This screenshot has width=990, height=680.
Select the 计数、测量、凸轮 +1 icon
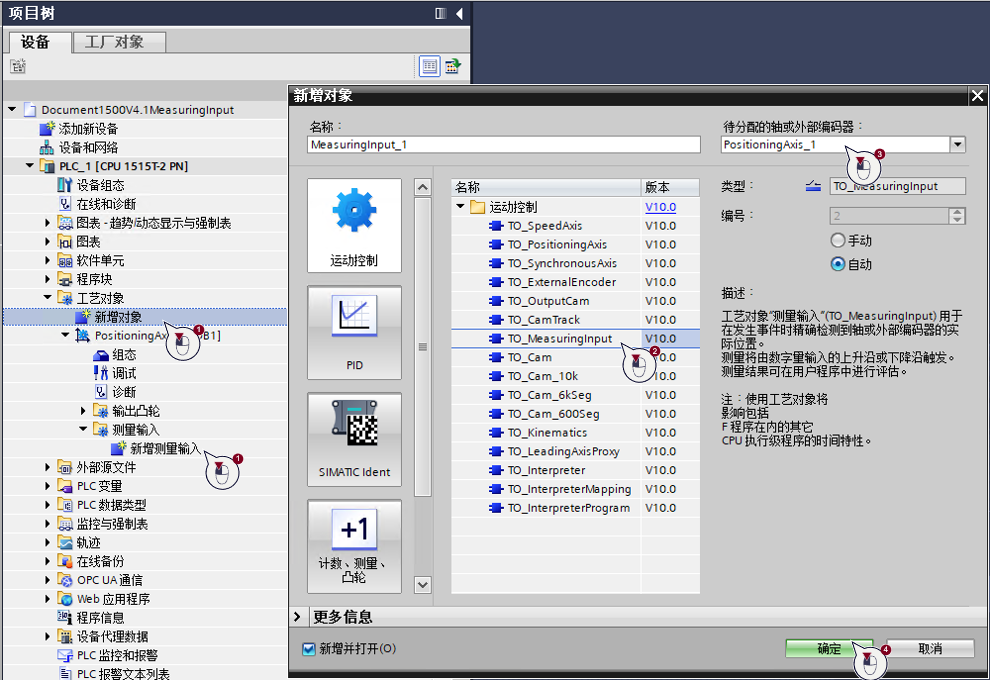(354, 547)
